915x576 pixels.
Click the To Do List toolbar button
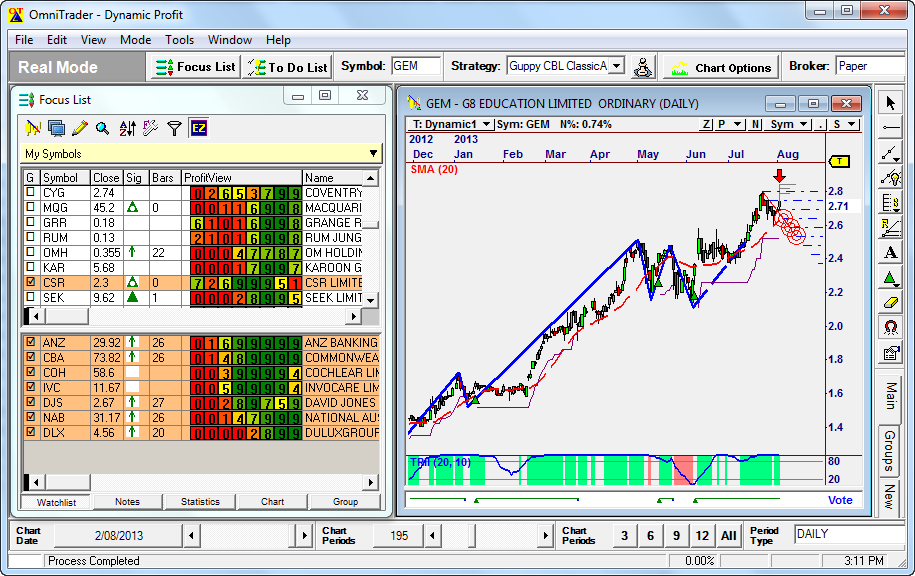pos(287,67)
